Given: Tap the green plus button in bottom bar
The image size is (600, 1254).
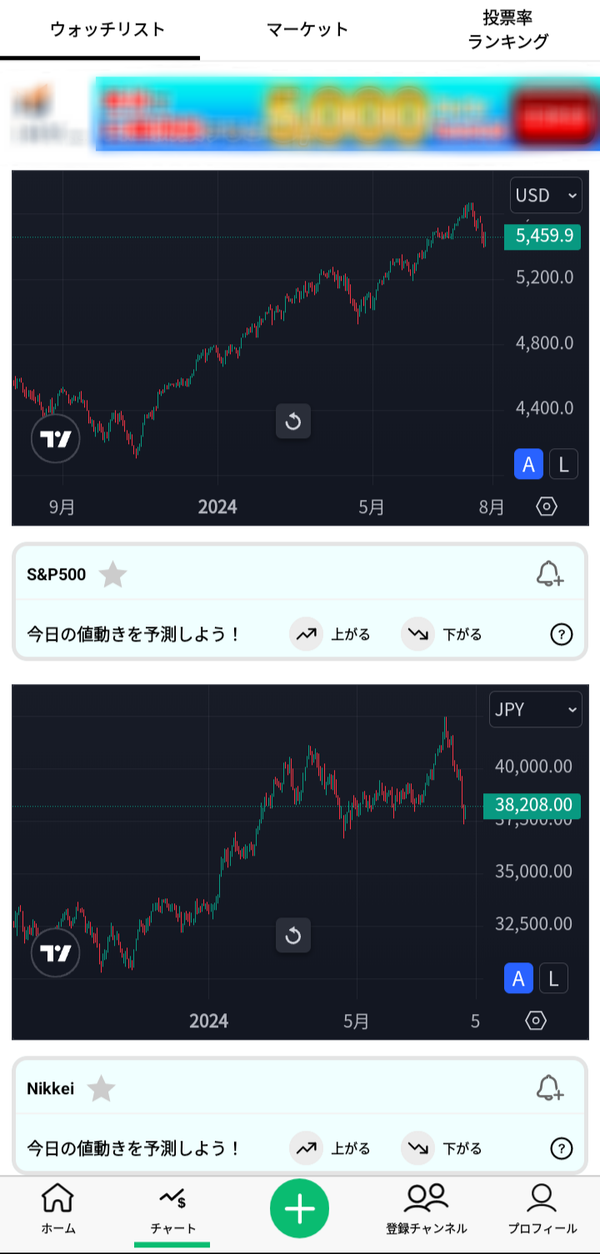Looking at the screenshot, I should click(x=299, y=1209).
